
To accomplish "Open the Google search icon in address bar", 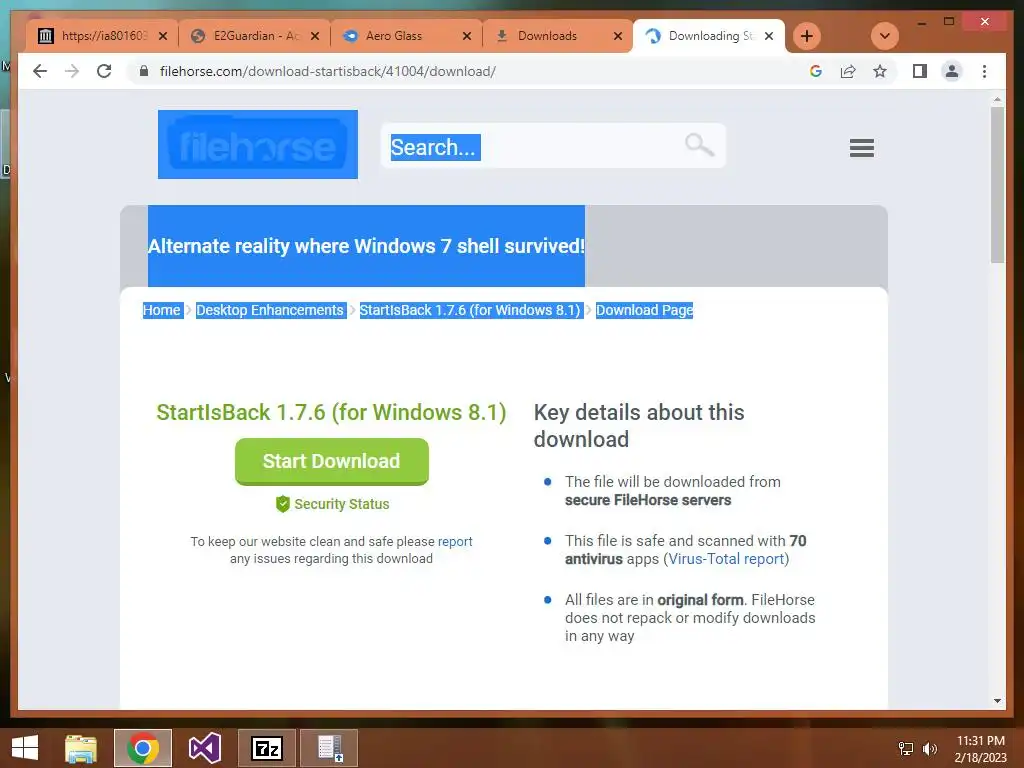I will pos(816,71).
